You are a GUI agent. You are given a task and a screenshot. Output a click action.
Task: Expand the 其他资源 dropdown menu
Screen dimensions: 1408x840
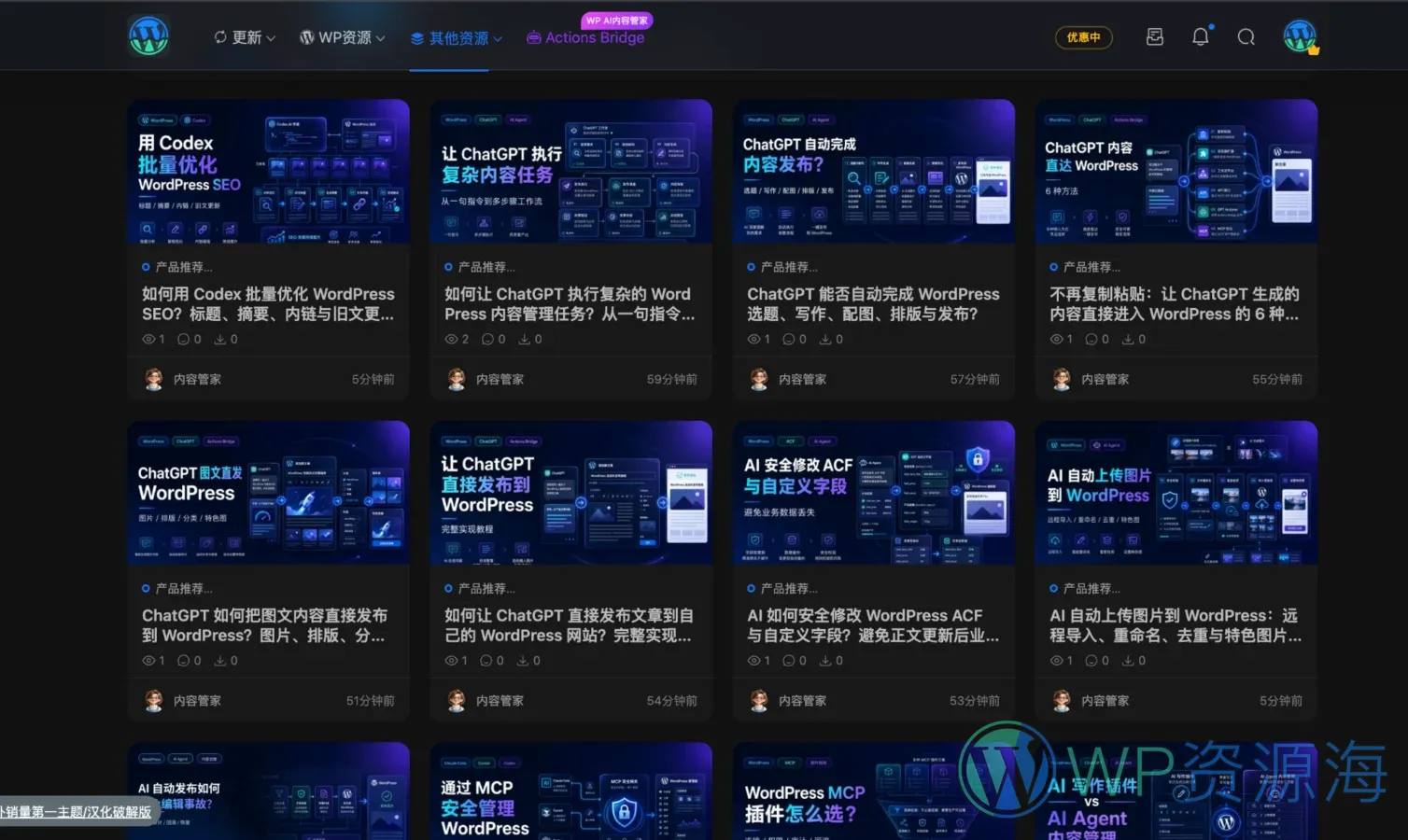[457, 38]
